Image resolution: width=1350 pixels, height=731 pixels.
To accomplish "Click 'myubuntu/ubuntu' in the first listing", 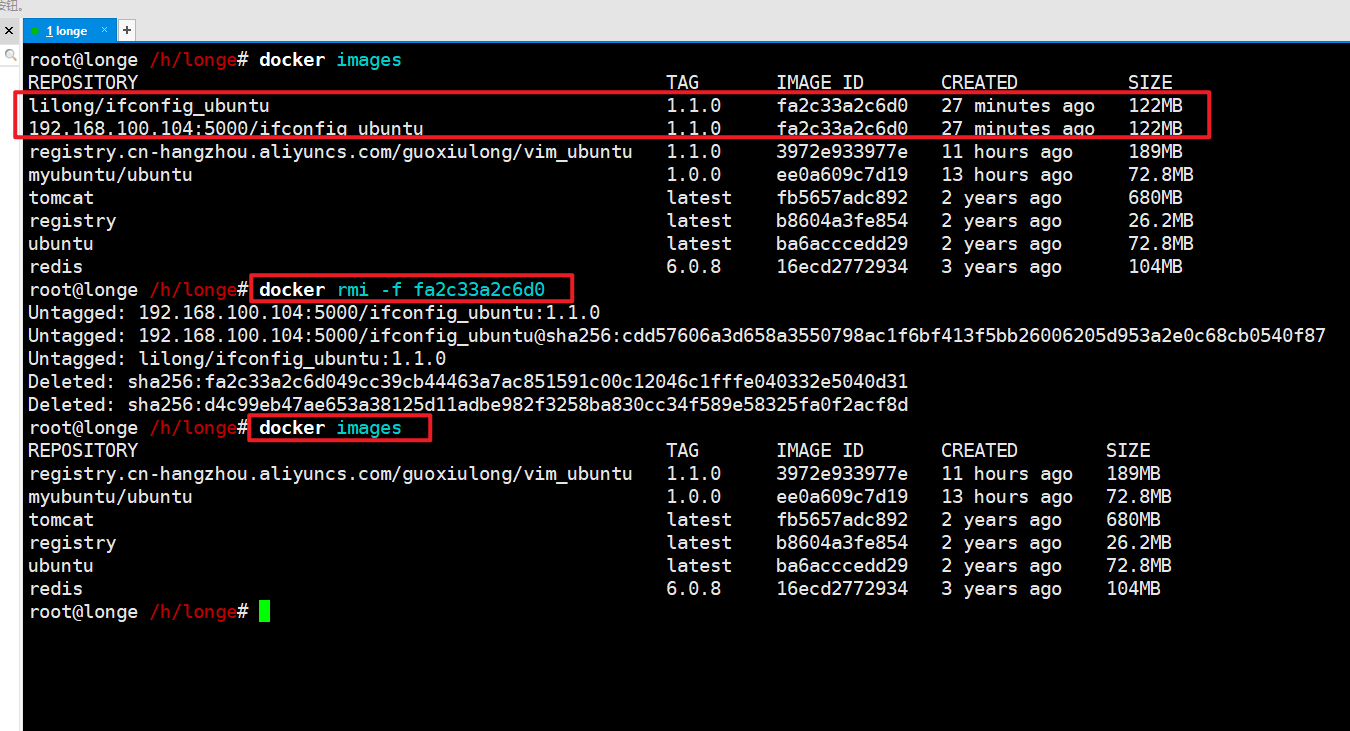I will tap(110, 175).
